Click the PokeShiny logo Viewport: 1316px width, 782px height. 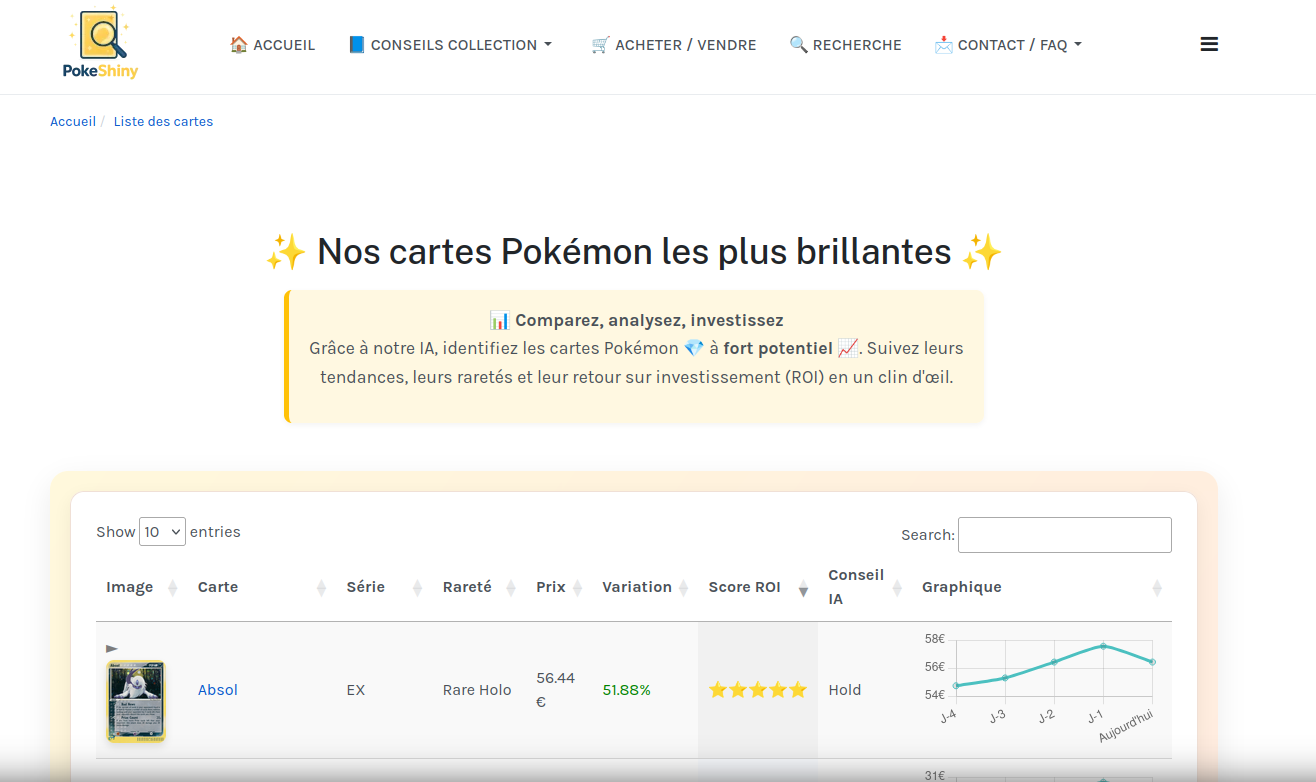pos(100,44)
